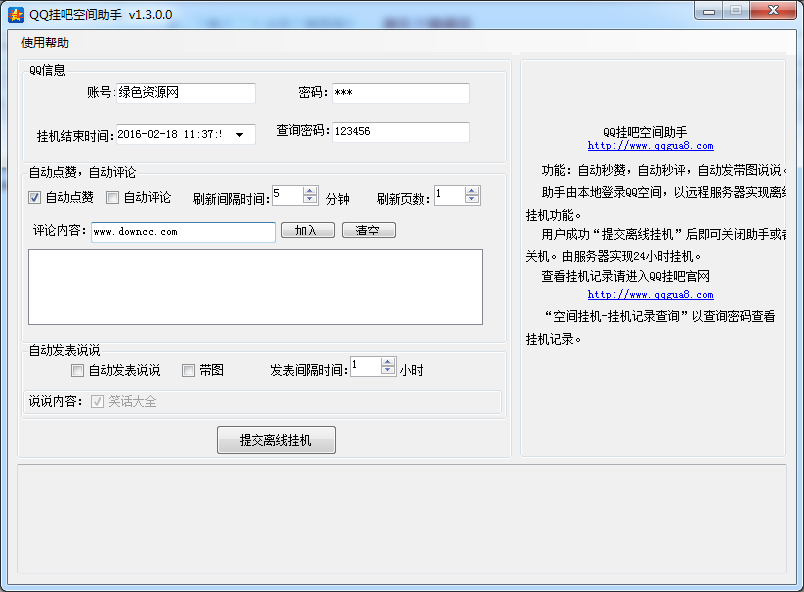The height and width of the screenshot is (592, 804).
Task: Click the 提交离线挂机 button
Action: (276, 440)
